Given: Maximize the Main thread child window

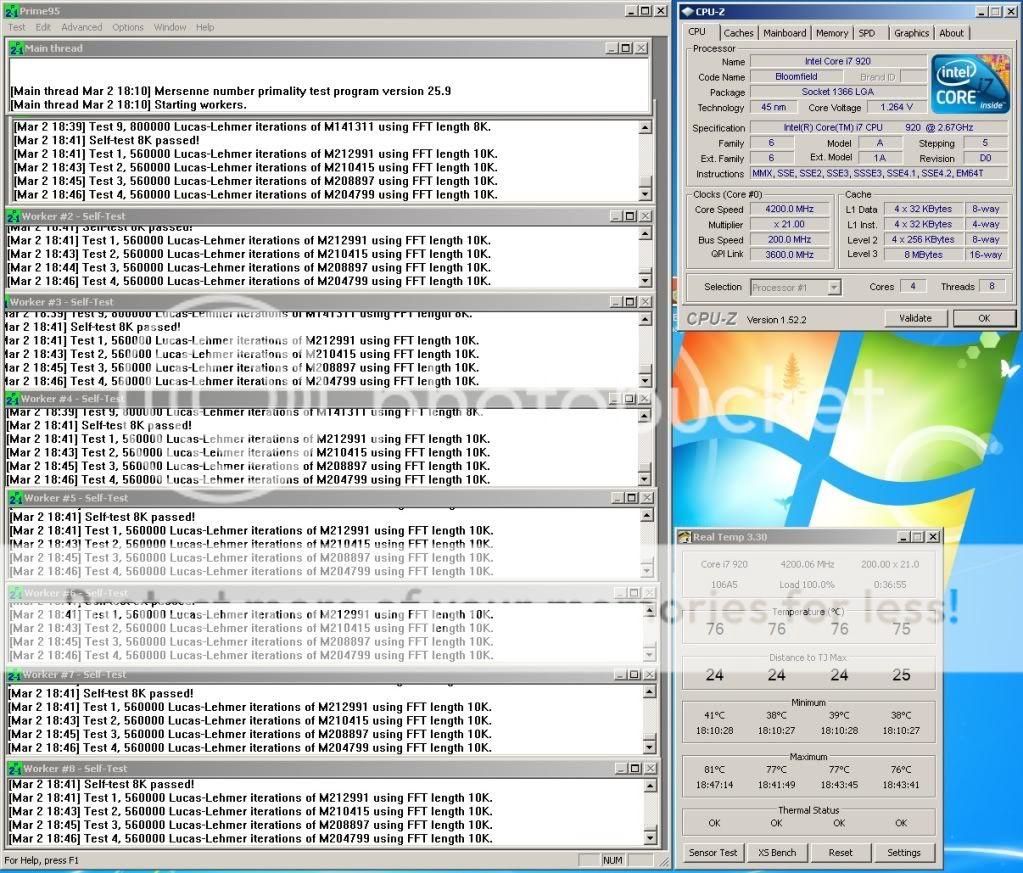Looking at the screenshot, I should coord(626,48).
